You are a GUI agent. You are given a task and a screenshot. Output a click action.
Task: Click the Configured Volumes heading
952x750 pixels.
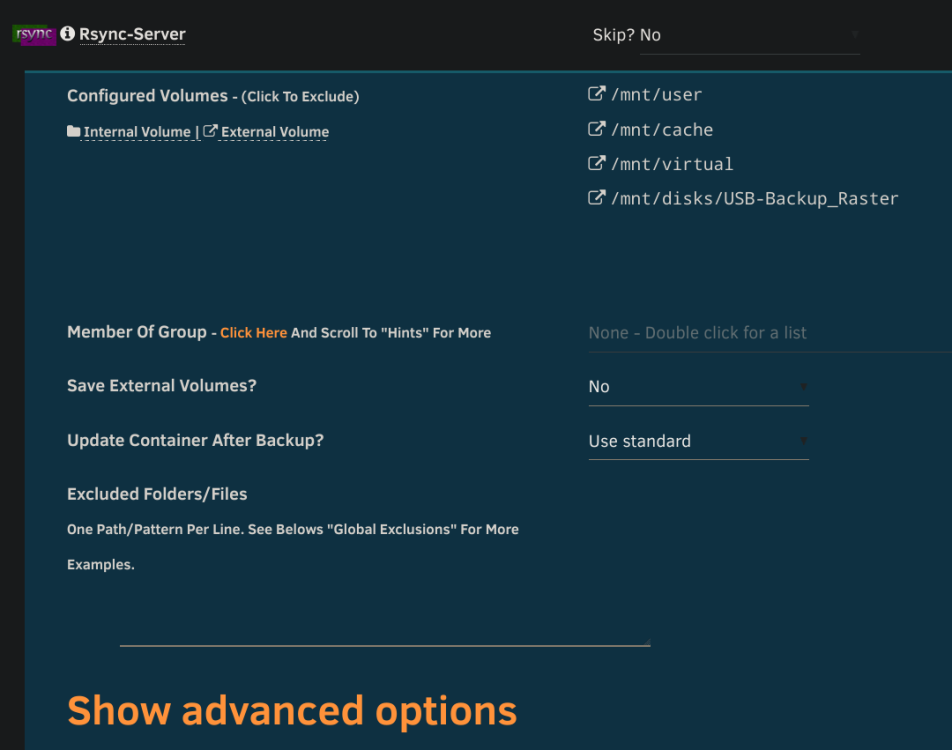pyautogui.click(x=148, y=96)
